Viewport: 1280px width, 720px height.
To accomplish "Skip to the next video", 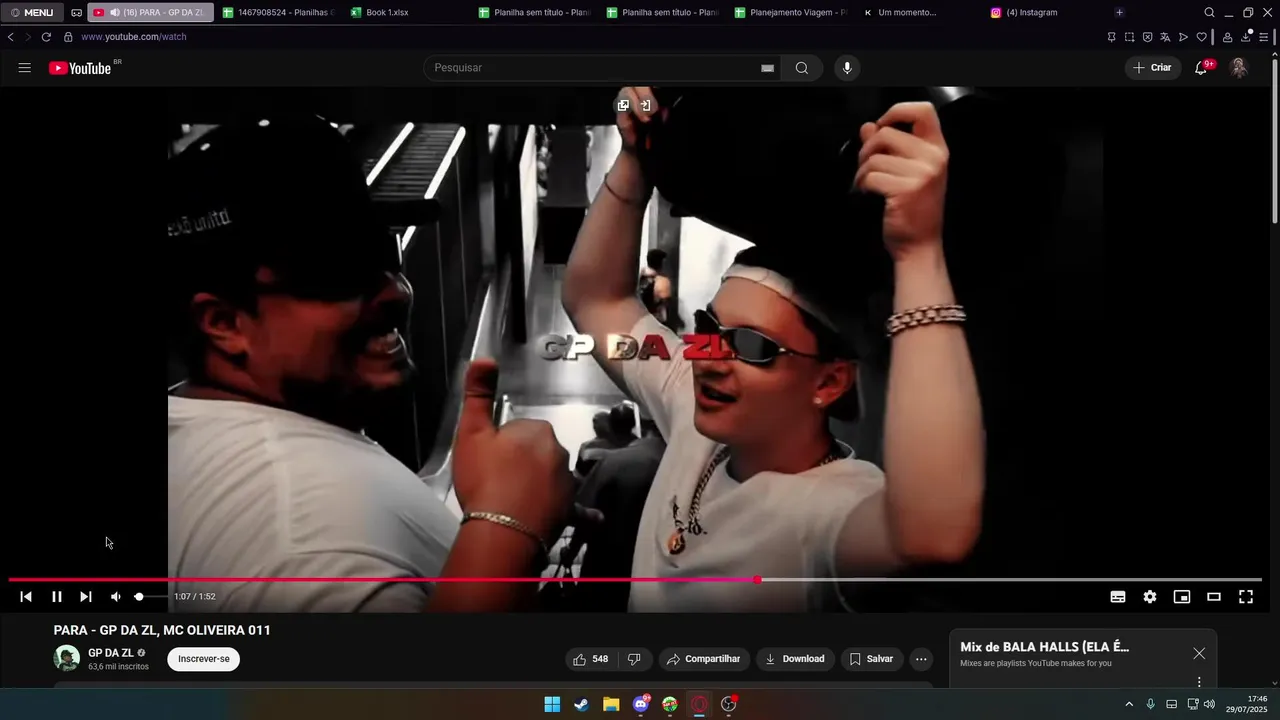I will point(86,597).
